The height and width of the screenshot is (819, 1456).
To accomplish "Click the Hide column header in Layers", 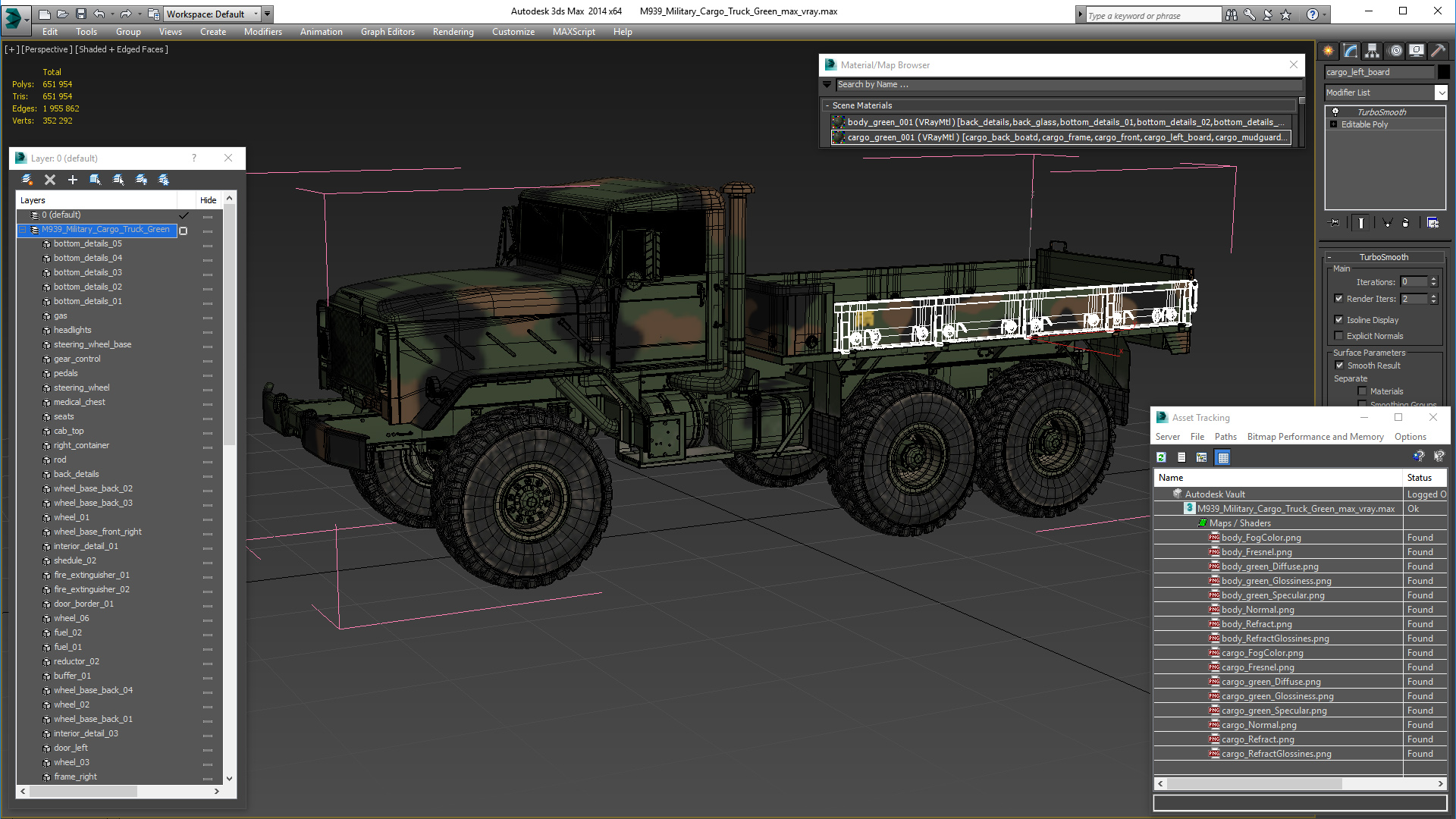I will 209,200.
